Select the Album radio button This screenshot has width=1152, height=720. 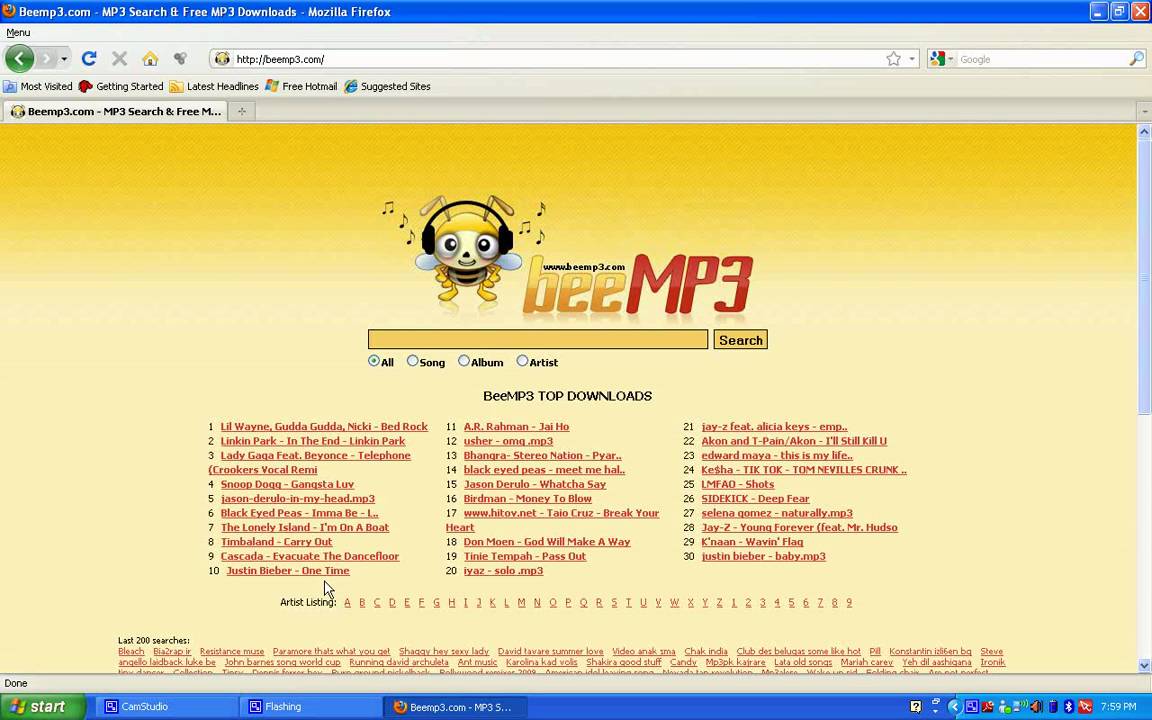click(464, 361)
